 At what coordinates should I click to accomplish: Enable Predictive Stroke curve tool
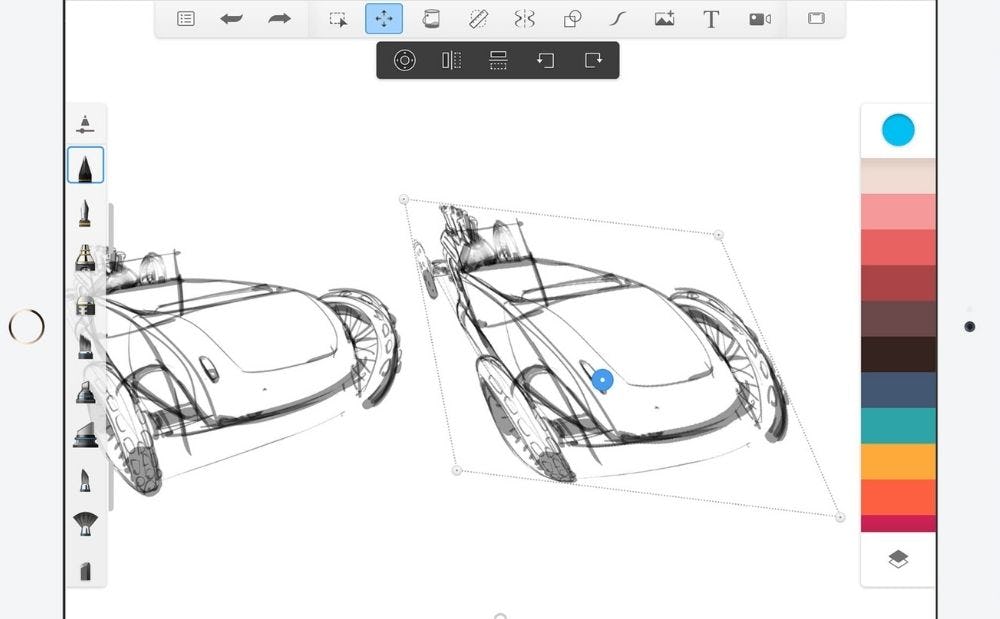618,19
